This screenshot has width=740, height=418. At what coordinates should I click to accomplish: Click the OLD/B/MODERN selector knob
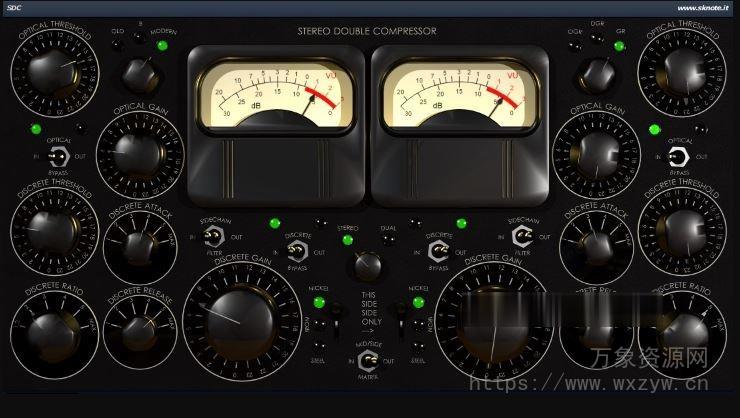pyautogui.click(x=140, y=75)
